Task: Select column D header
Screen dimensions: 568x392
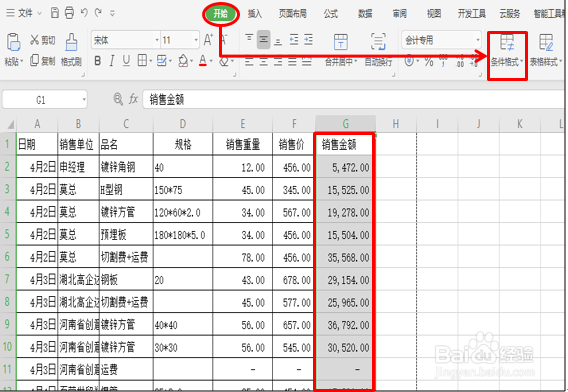Action: click(183, 124)
